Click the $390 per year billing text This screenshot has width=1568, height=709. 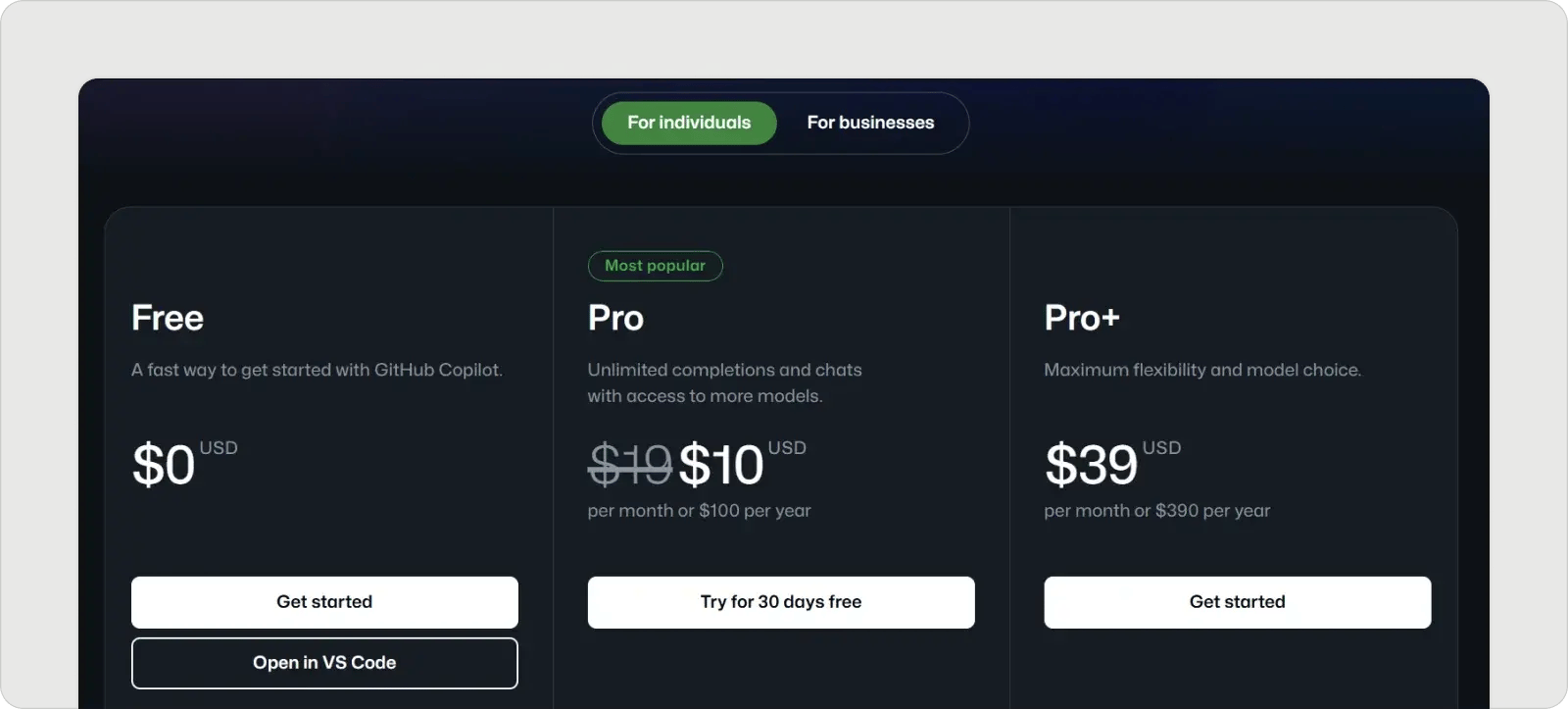[1212, 511]
